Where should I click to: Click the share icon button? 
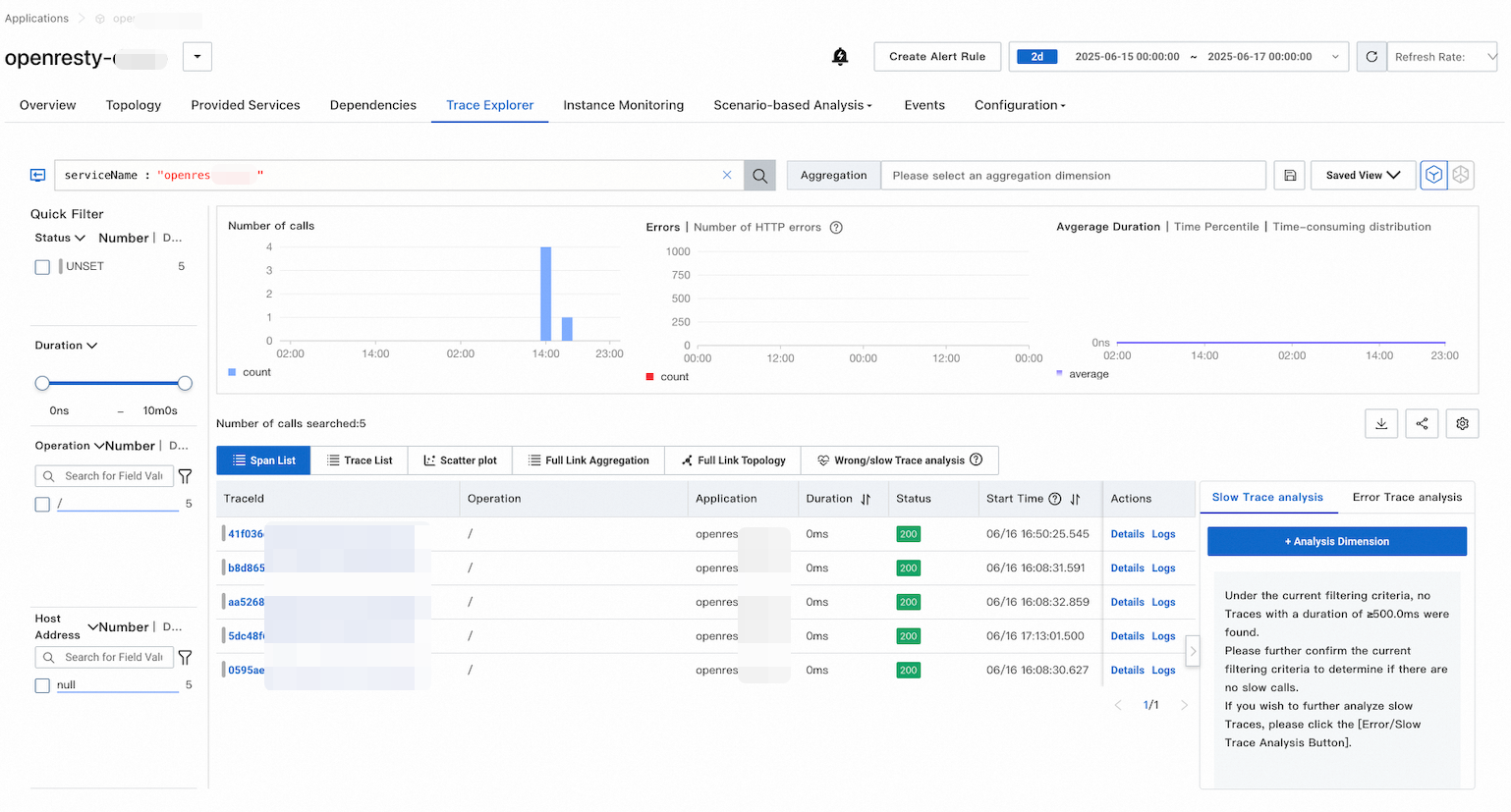click(1422, 424)
